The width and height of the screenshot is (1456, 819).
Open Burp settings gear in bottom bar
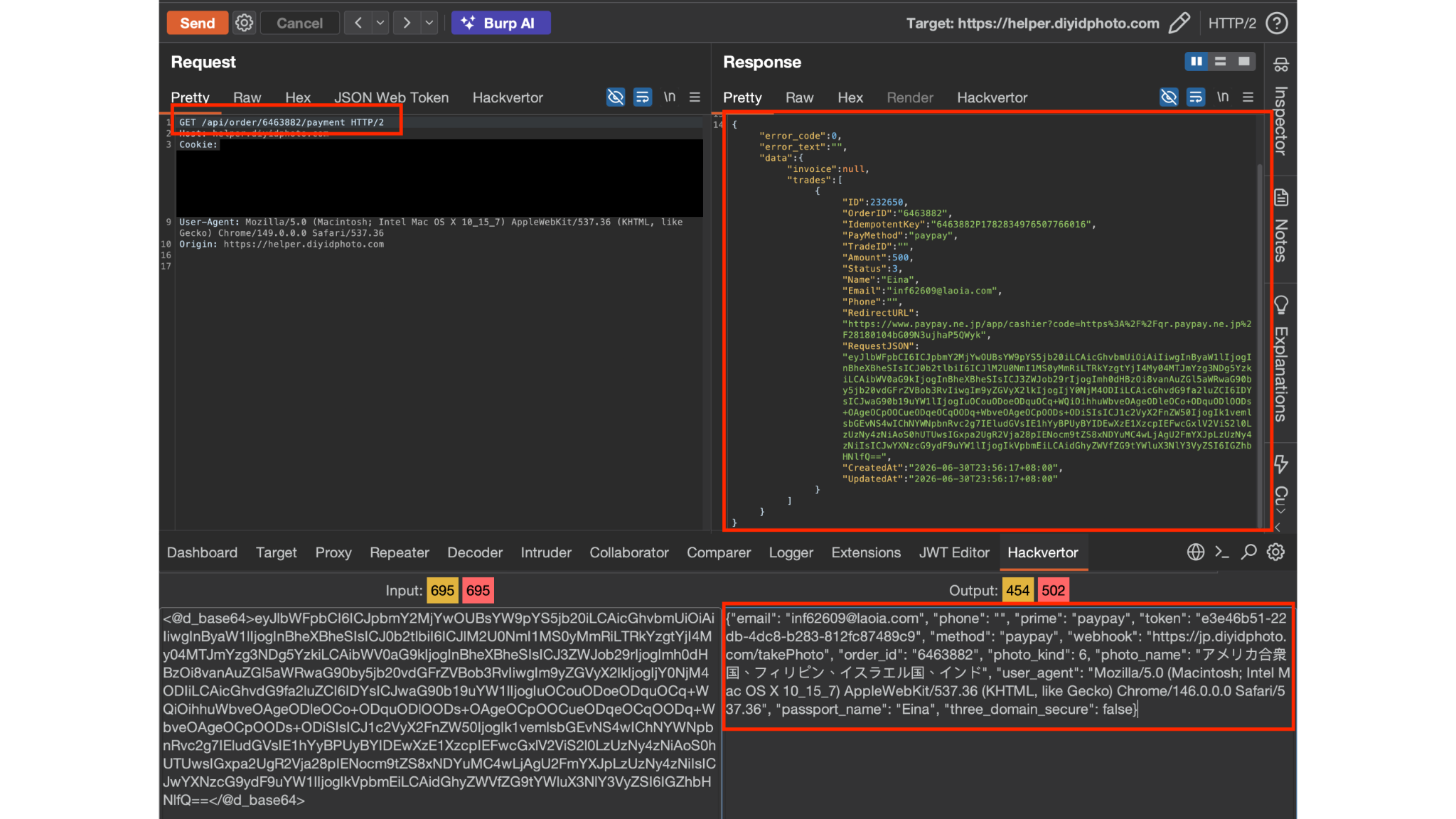pos(1275,552)
